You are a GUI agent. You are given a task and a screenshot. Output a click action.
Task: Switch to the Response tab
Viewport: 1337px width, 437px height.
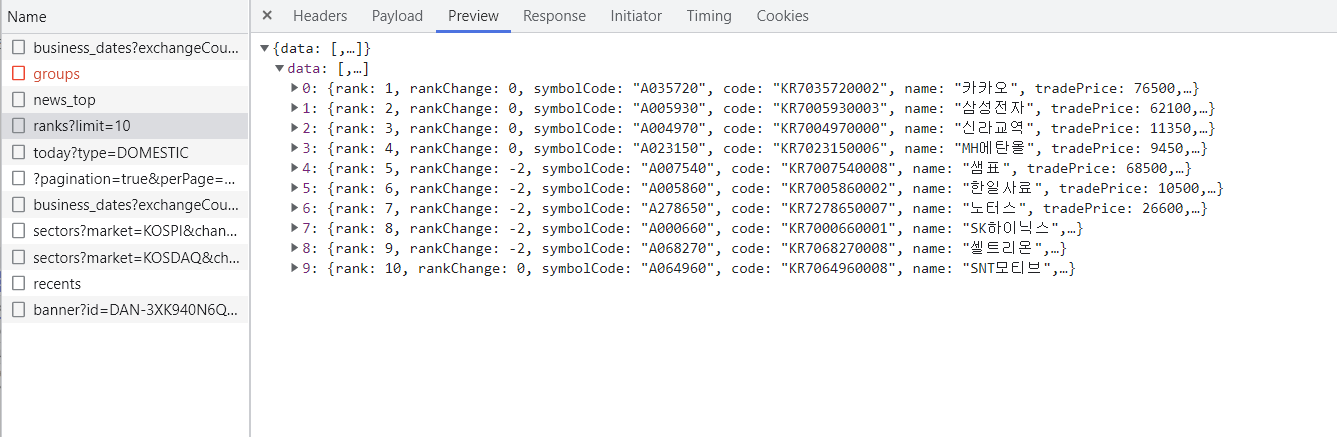tap(554, 16)
